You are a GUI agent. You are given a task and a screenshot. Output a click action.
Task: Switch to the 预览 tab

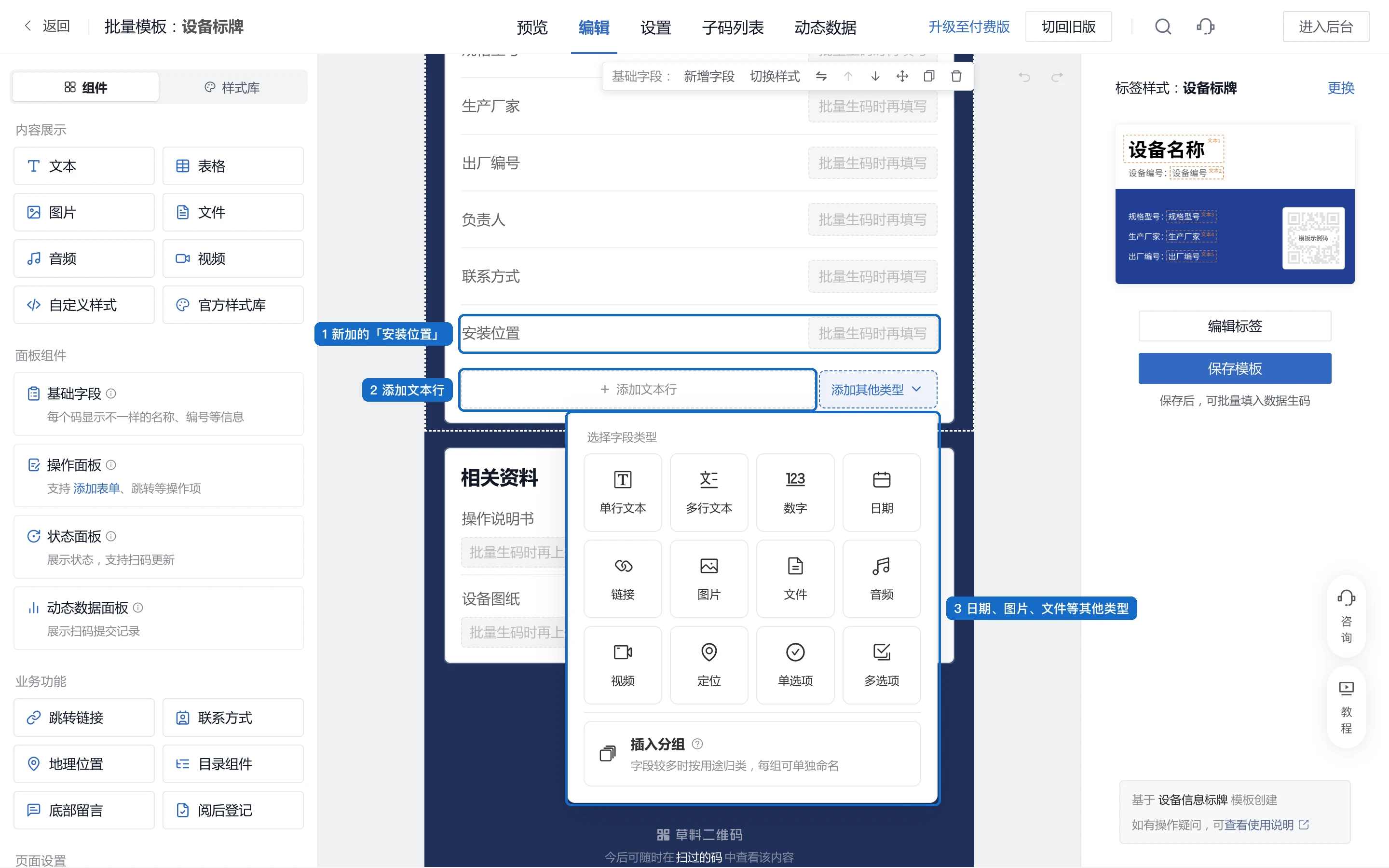coord(532,27)
